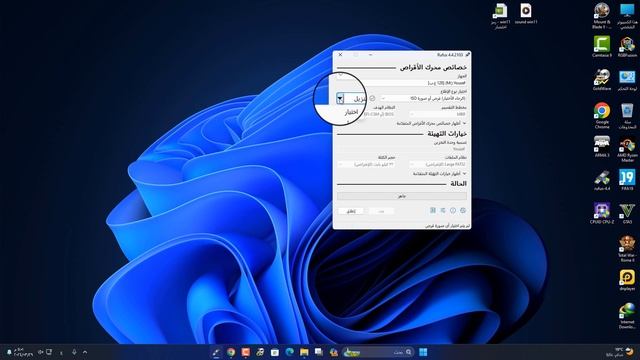Open the Mount & Blade desktop shortcut

coord(602,16)
